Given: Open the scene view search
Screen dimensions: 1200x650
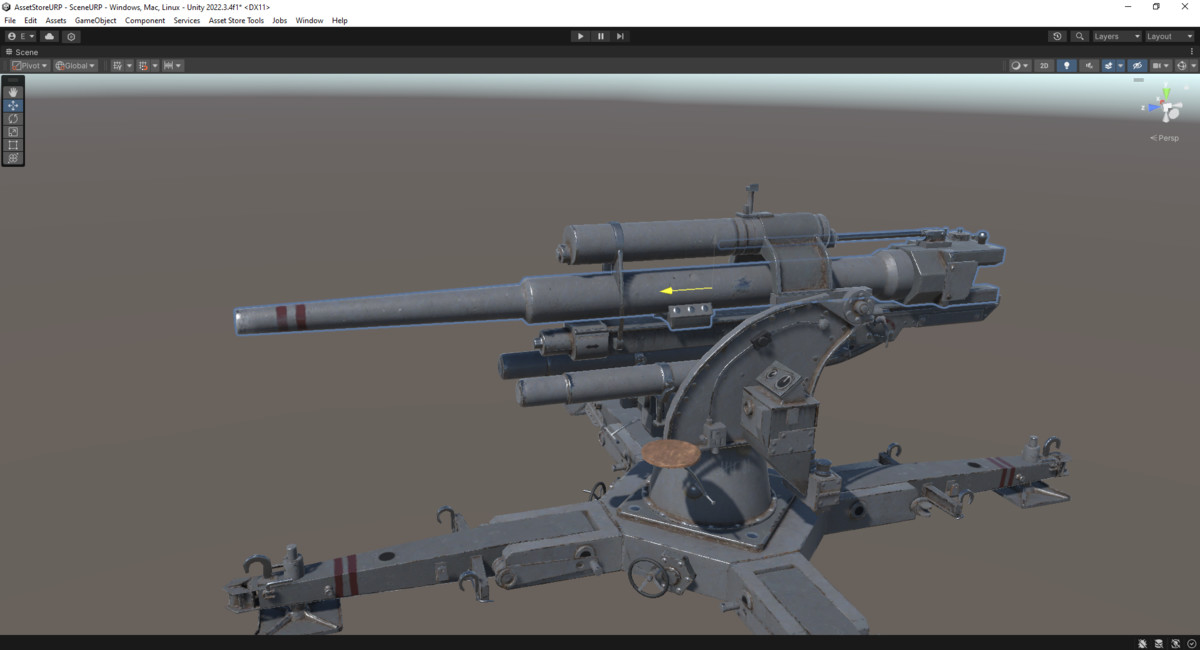Looking at the screenshot, I should click(1079, 36).
